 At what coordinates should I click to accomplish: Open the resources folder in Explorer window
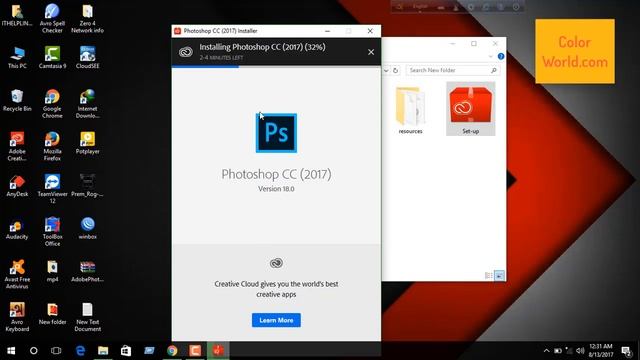tap(410, 109)
